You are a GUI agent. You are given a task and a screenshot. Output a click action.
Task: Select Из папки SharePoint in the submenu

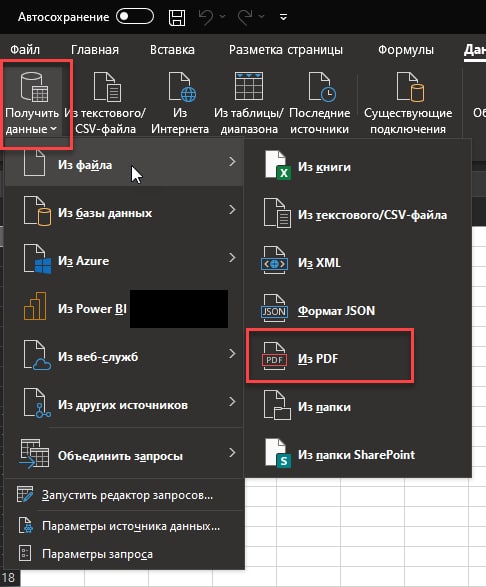point(358,454)
